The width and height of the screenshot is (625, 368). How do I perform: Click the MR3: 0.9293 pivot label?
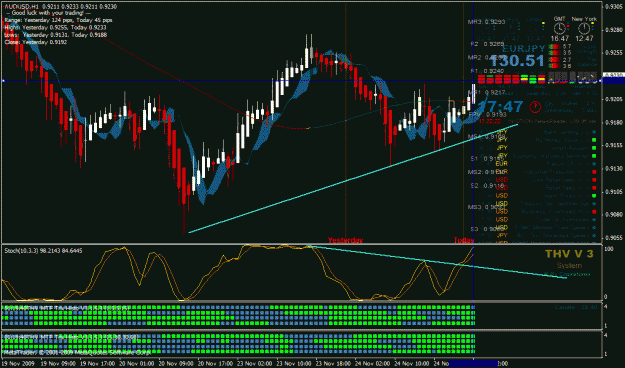click(x=486, y=22)
